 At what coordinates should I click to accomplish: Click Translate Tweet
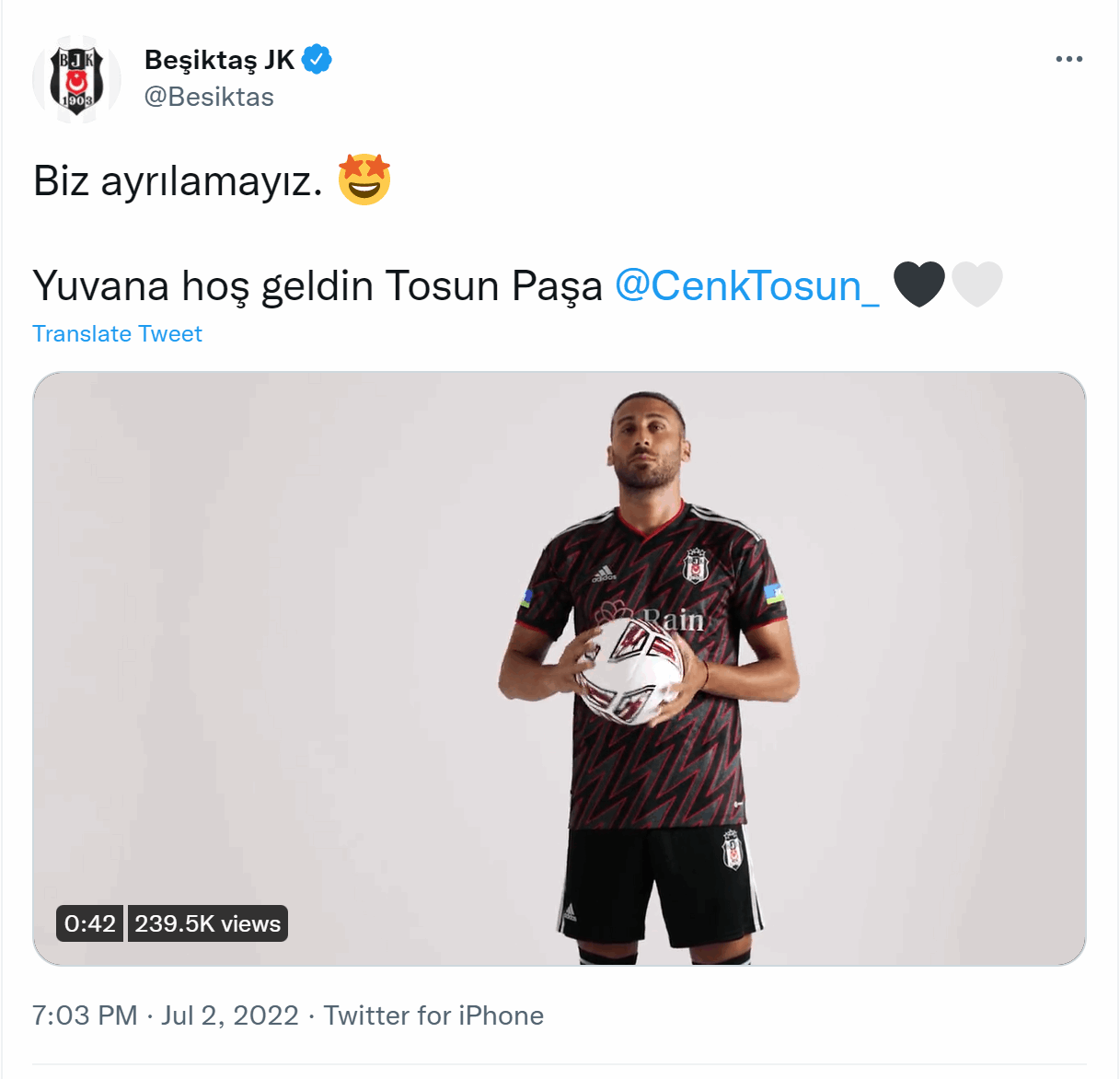click(x=117, y=333)
